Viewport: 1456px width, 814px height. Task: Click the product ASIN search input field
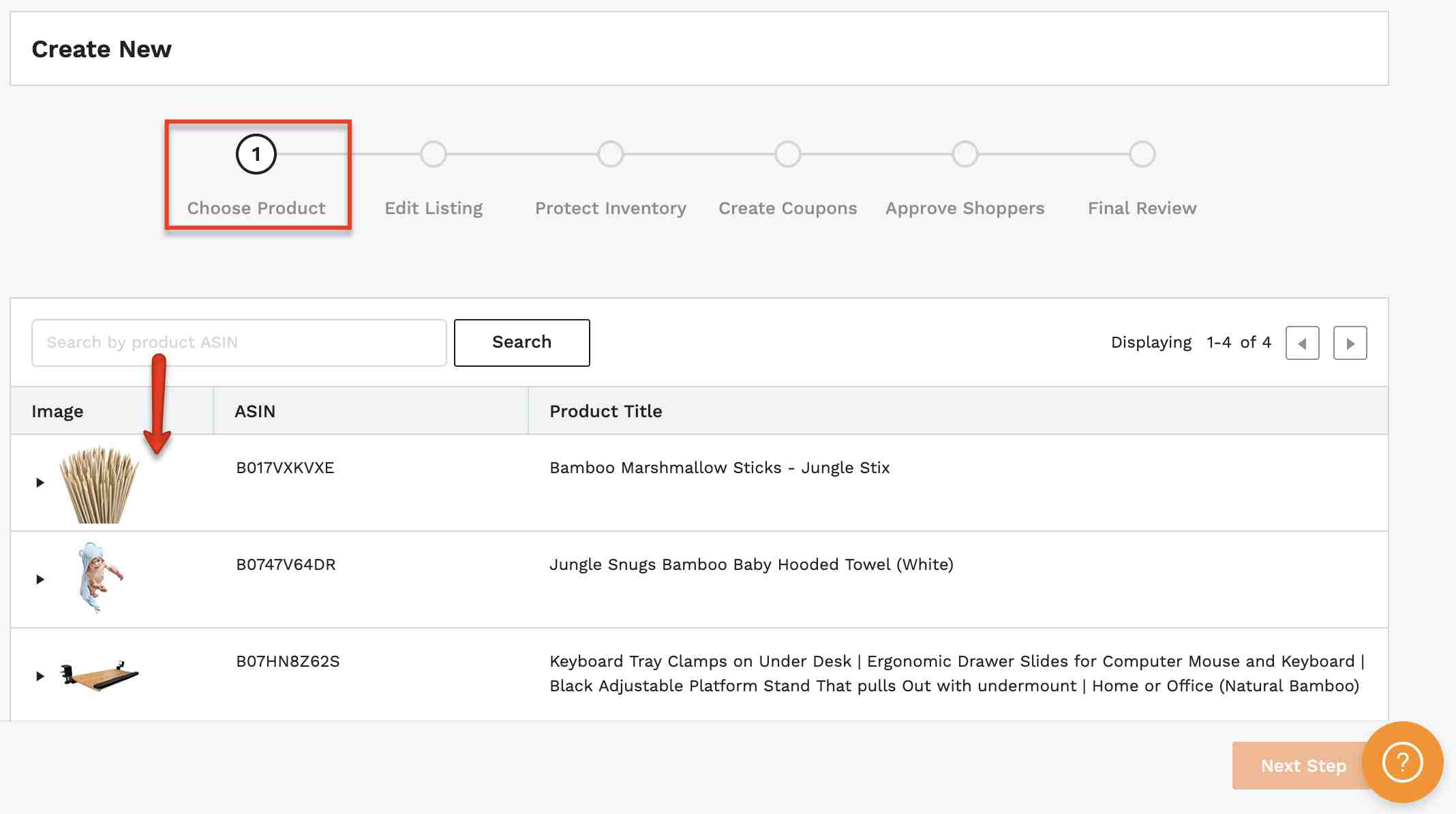point(238,342)
